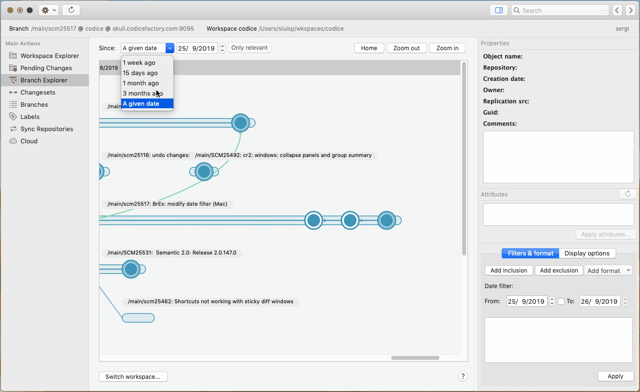Open Workspace Explorer from sidebar
The width and height of the screenshot is (640, 392).
tap(45, 56)
